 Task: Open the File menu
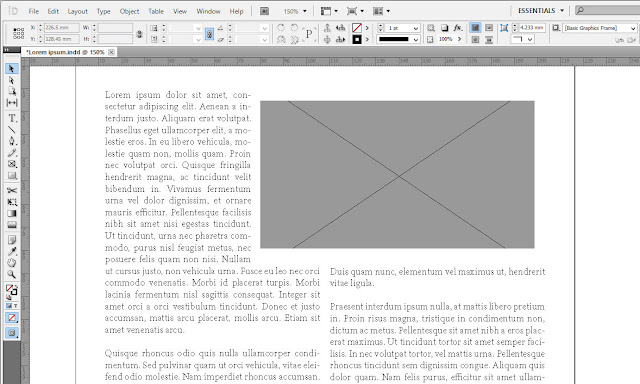tap(33, 11)
